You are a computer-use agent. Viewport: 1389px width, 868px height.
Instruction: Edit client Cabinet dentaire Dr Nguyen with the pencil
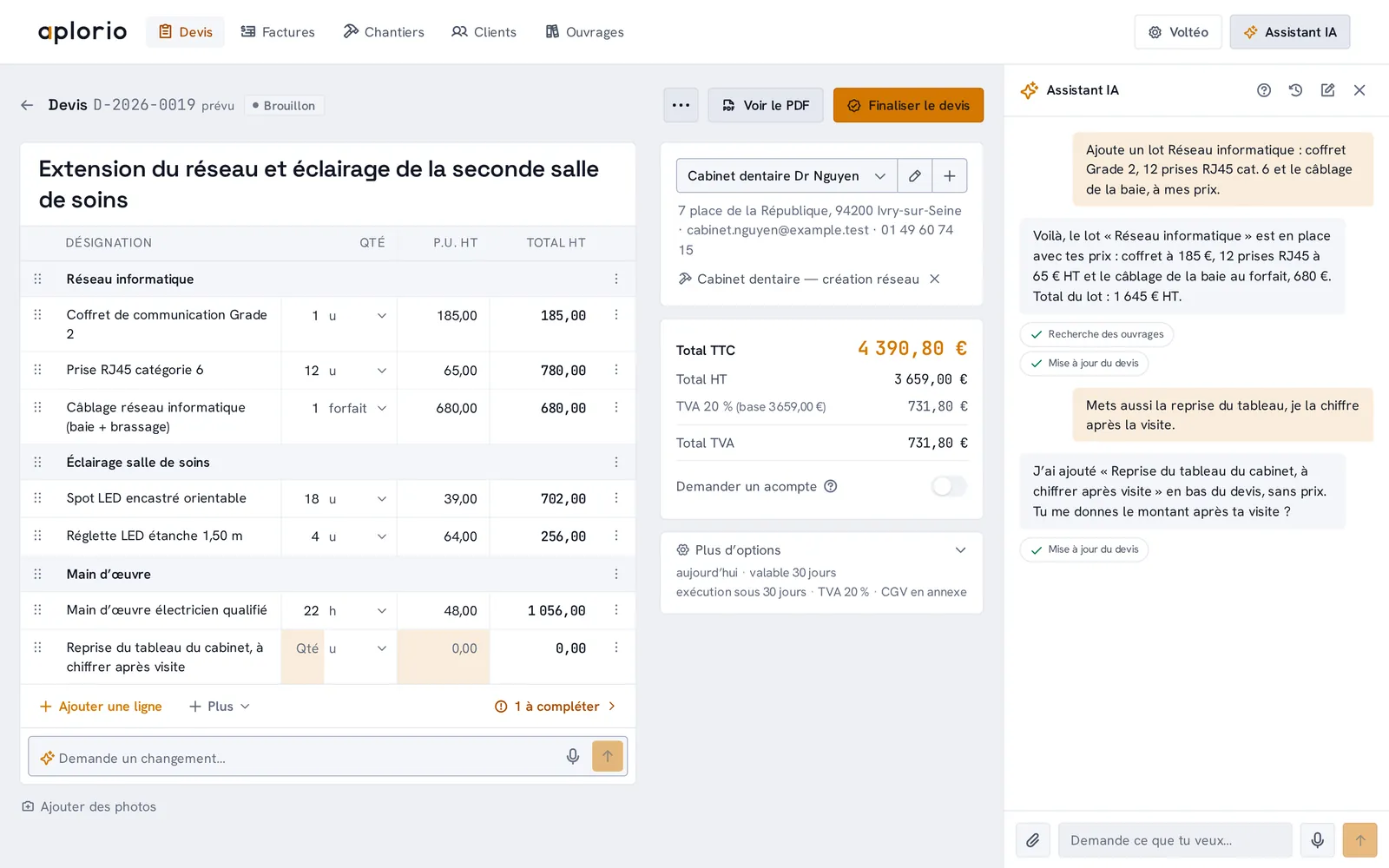915,175
